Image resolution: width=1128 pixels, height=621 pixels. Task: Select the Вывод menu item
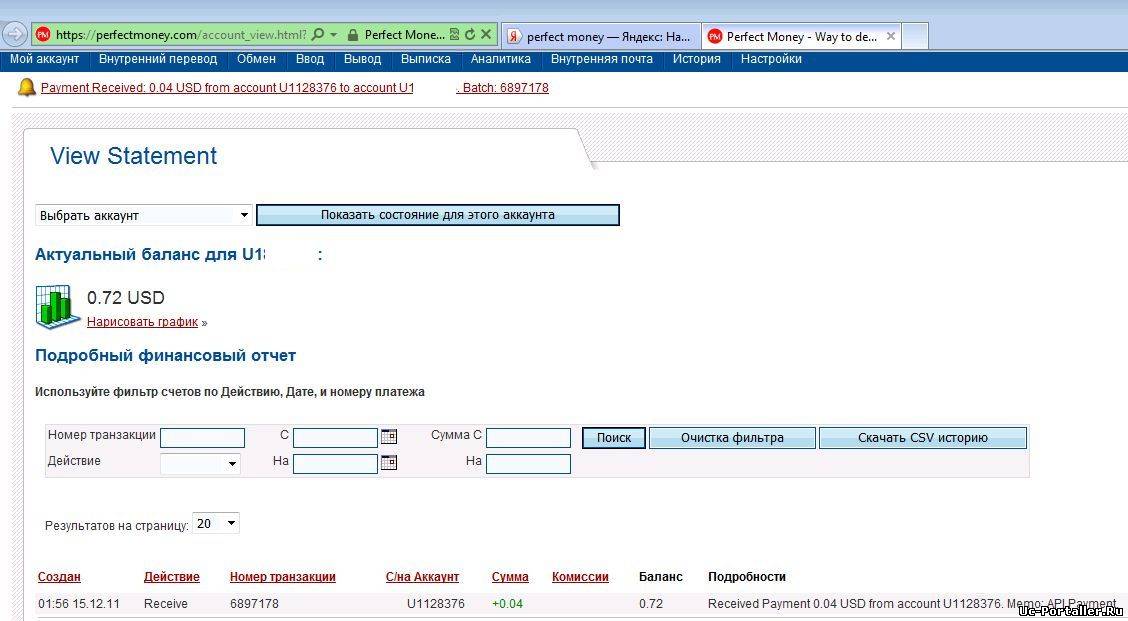363,59
